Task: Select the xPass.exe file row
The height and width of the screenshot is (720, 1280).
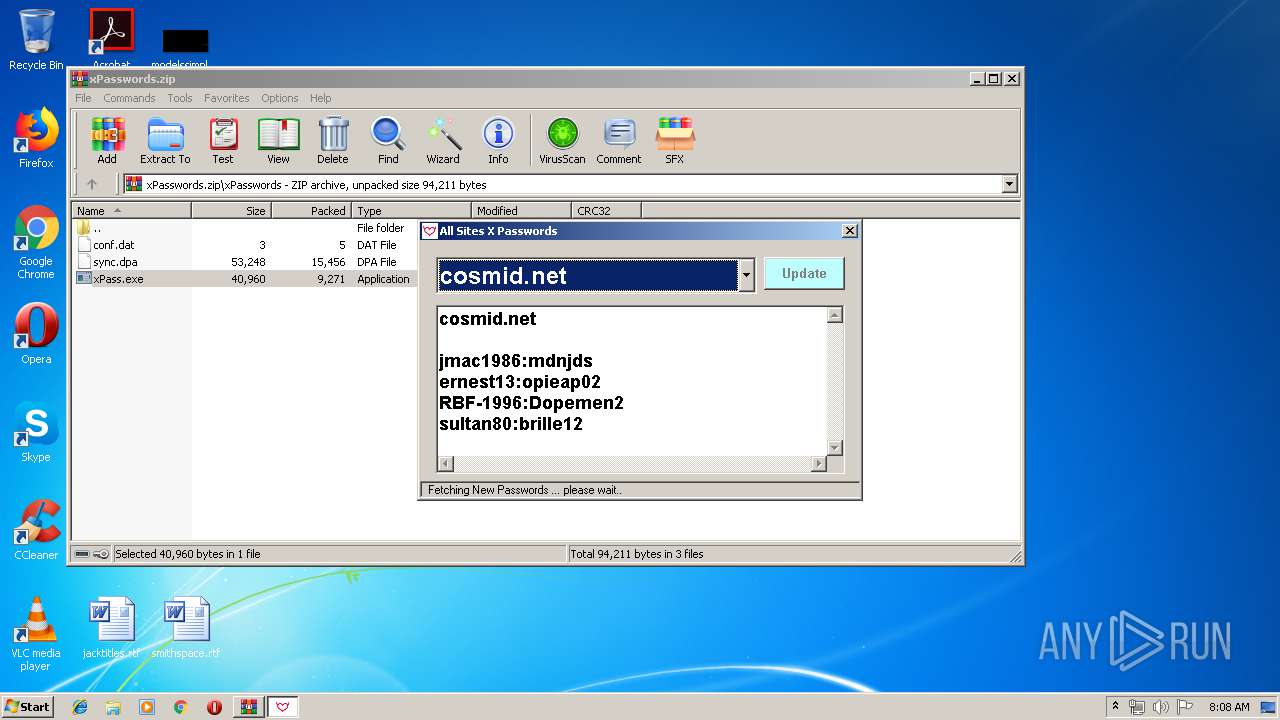Action: [x=245, y=279]
